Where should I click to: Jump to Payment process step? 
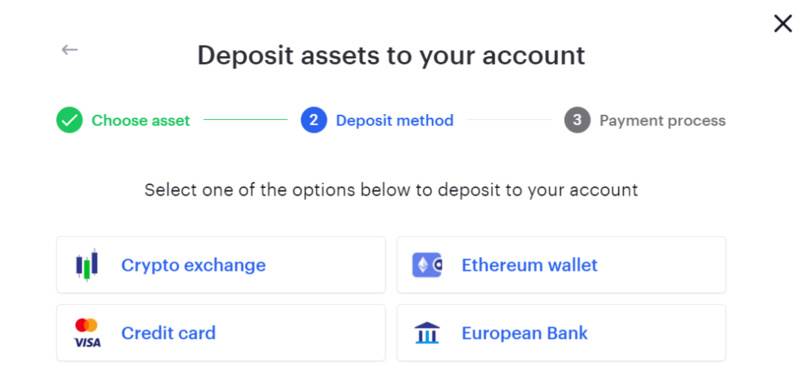662,120
